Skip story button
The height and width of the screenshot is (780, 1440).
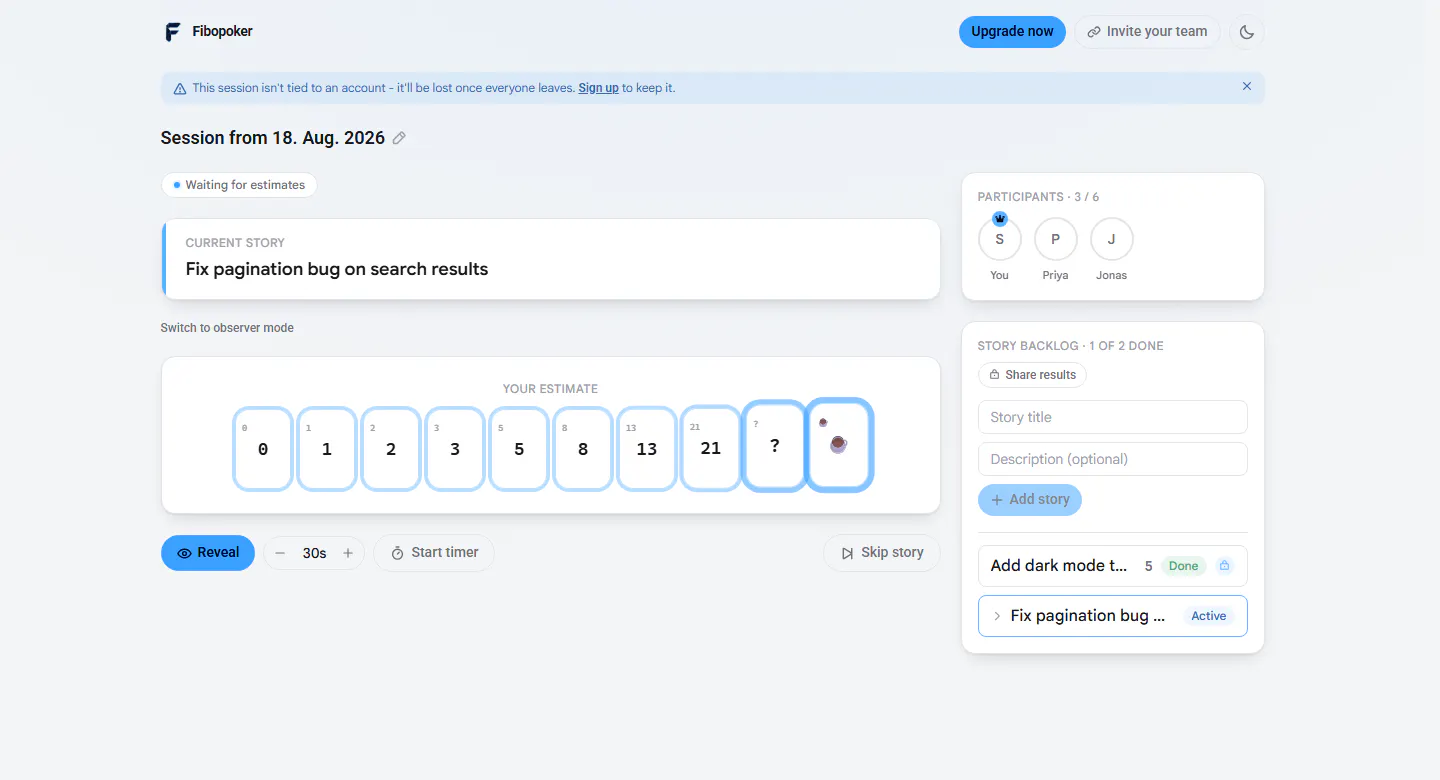click(x=882, y=553)
